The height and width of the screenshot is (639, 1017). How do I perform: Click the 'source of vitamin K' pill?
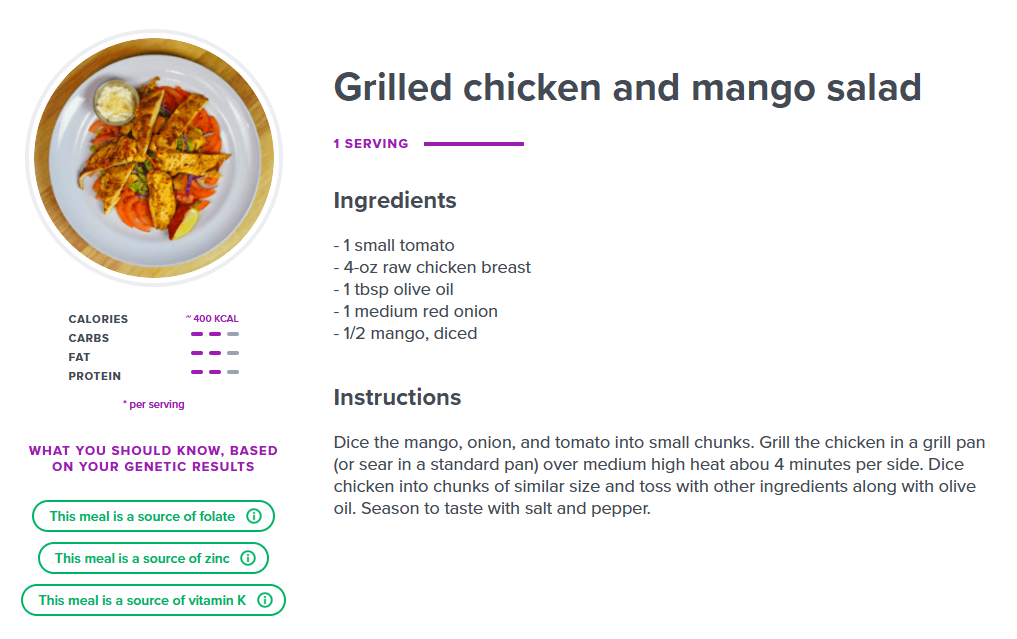pyautogui.click(x=142, y=601)
